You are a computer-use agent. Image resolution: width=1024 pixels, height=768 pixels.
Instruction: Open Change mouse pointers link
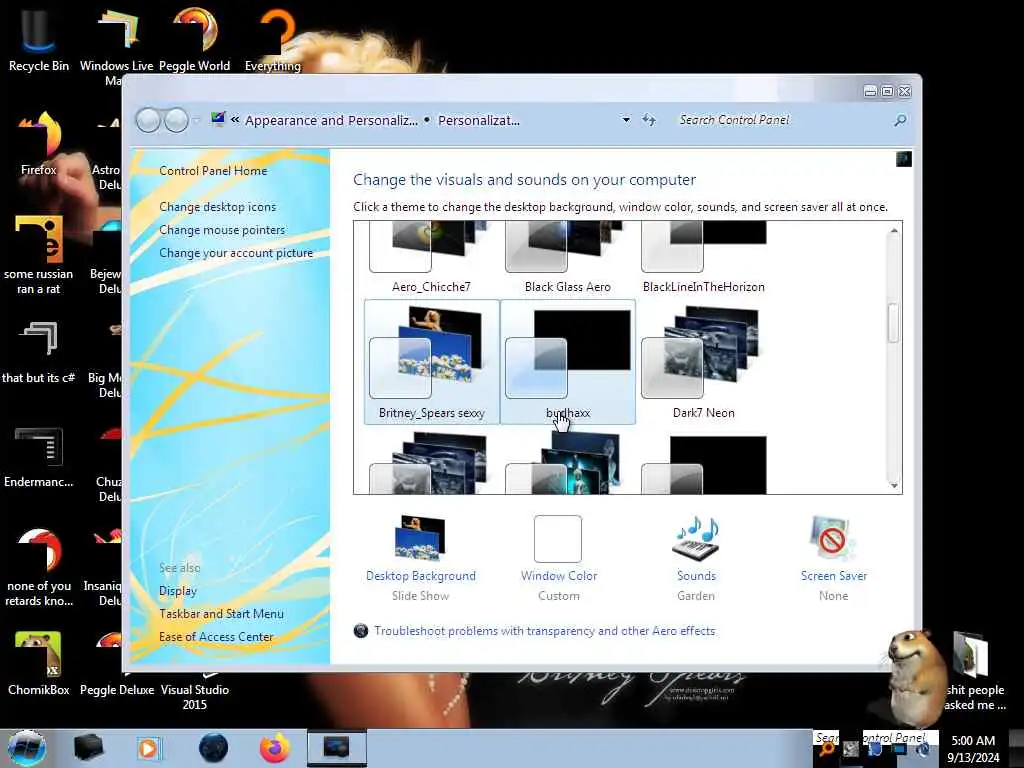click(222, 230)
